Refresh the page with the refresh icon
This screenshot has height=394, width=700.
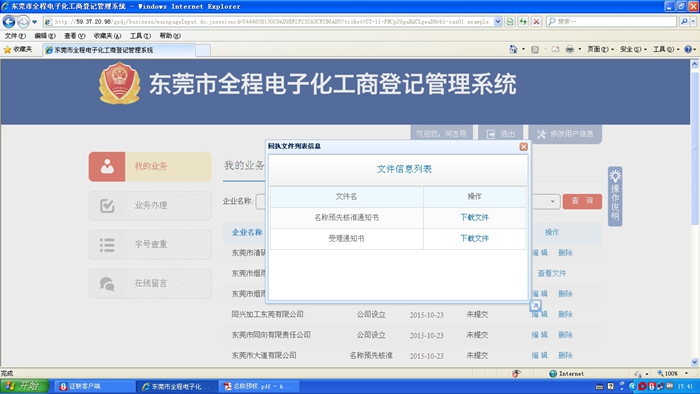tap(523, 21)
